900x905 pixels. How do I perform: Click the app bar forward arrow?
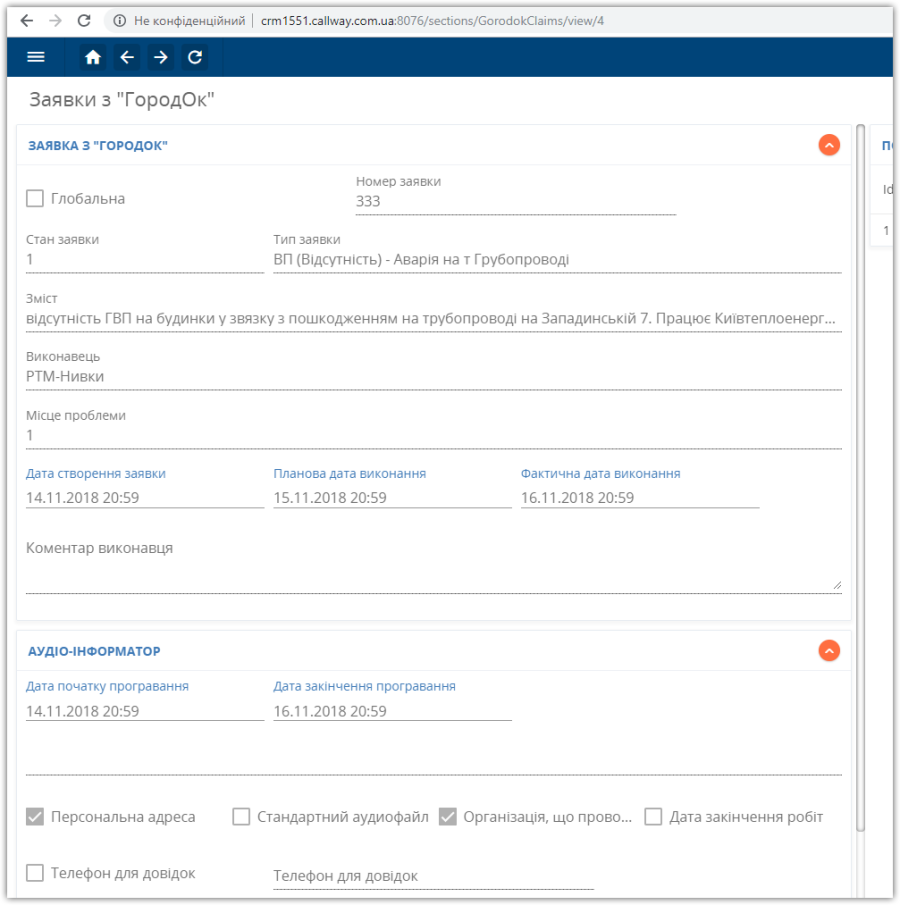coord(160,57)
